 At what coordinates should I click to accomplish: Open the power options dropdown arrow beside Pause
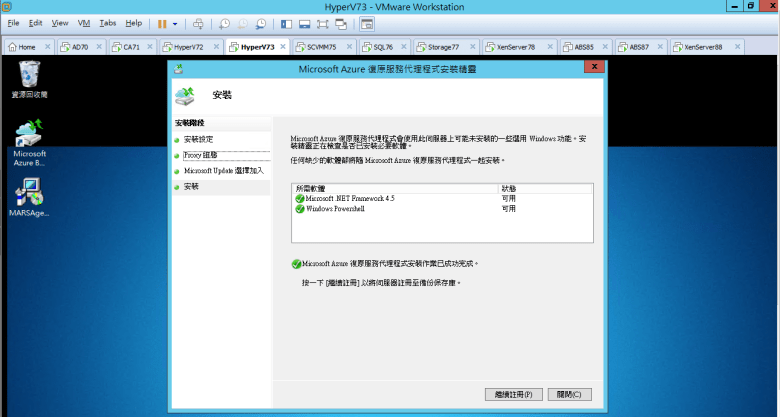coord(175,22)
